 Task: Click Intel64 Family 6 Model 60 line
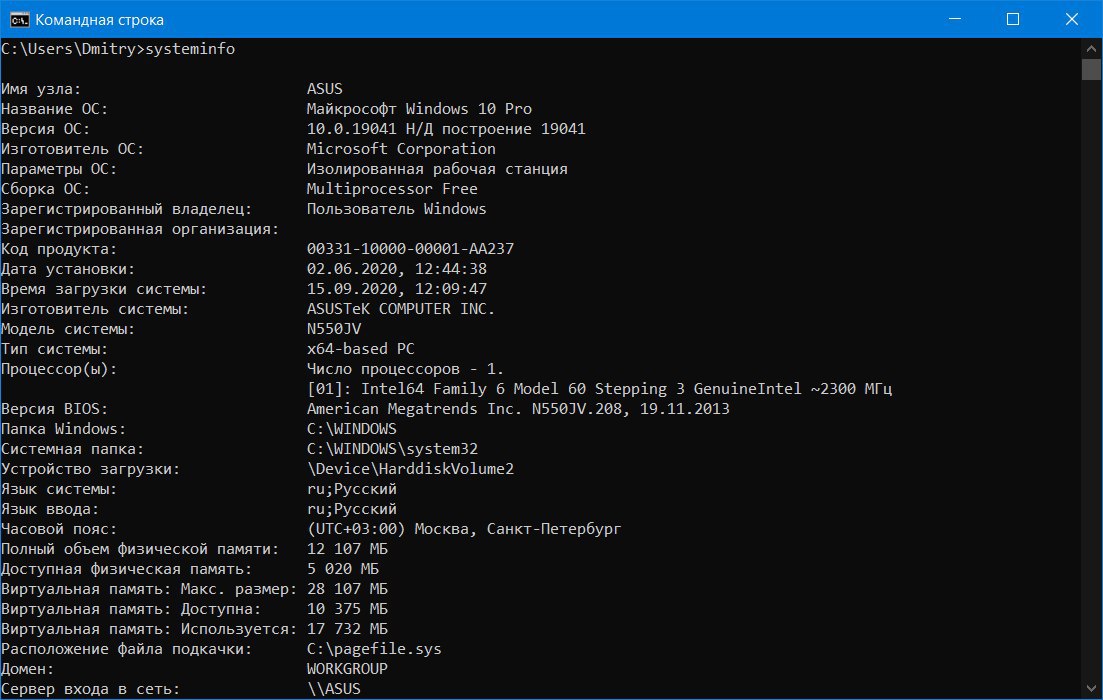[599, 388]
